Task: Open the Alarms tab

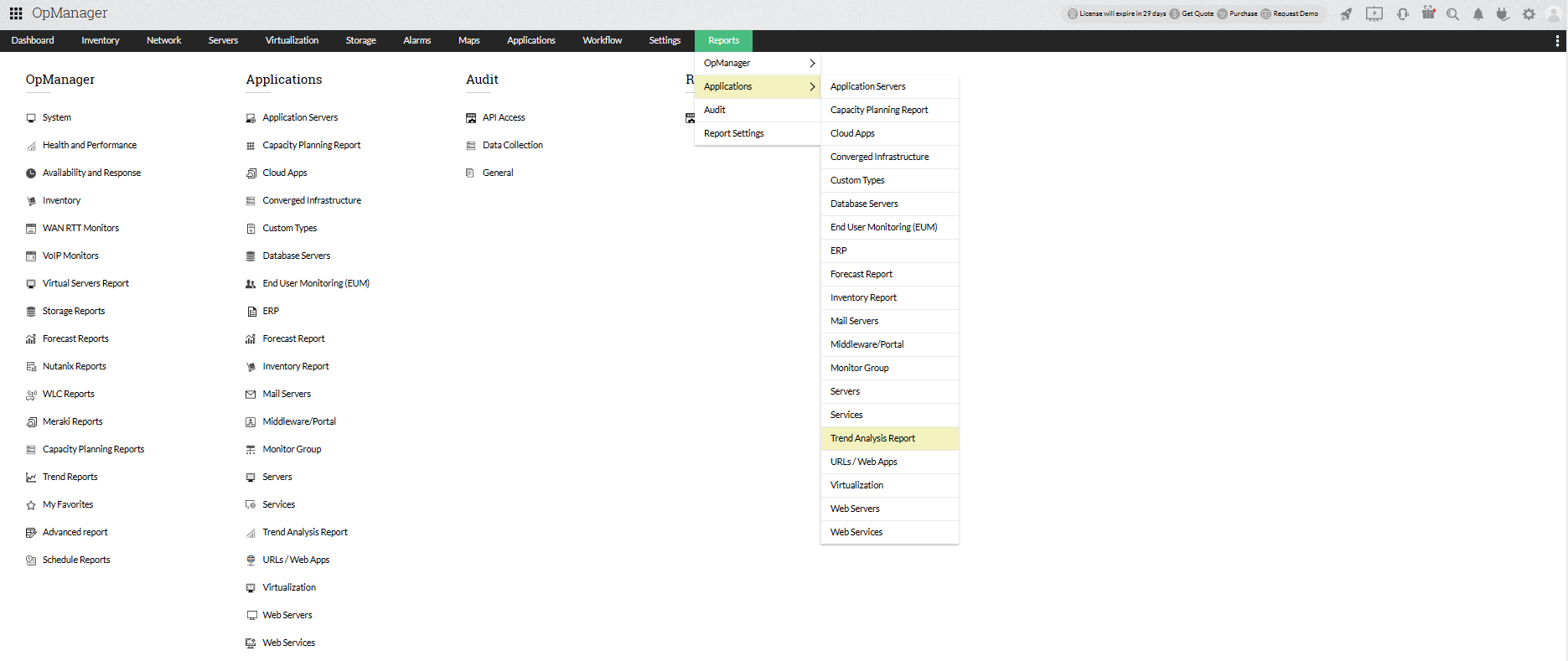Action: [417, 40]
